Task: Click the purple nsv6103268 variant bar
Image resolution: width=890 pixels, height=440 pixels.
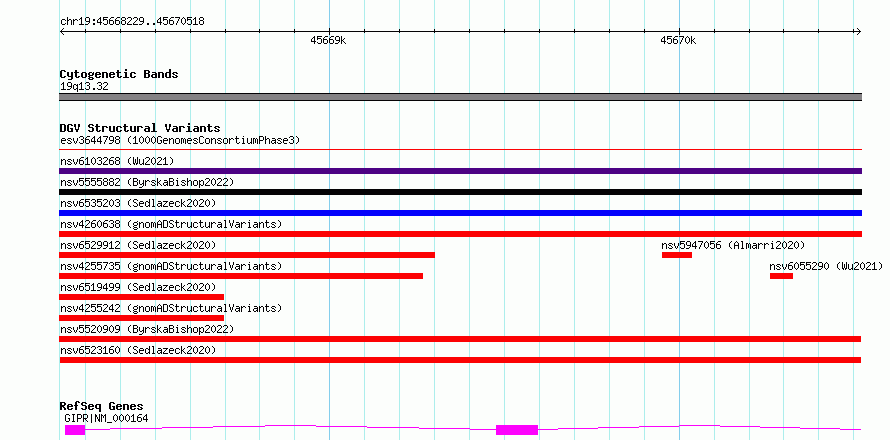Action: pyautogui.click(x=460, y=171)
